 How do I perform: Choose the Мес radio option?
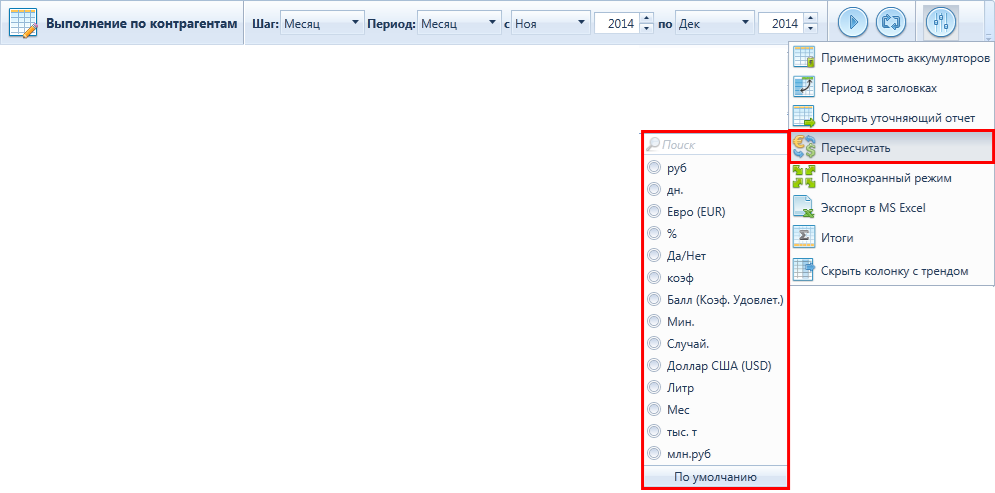(x=654, y=409)
